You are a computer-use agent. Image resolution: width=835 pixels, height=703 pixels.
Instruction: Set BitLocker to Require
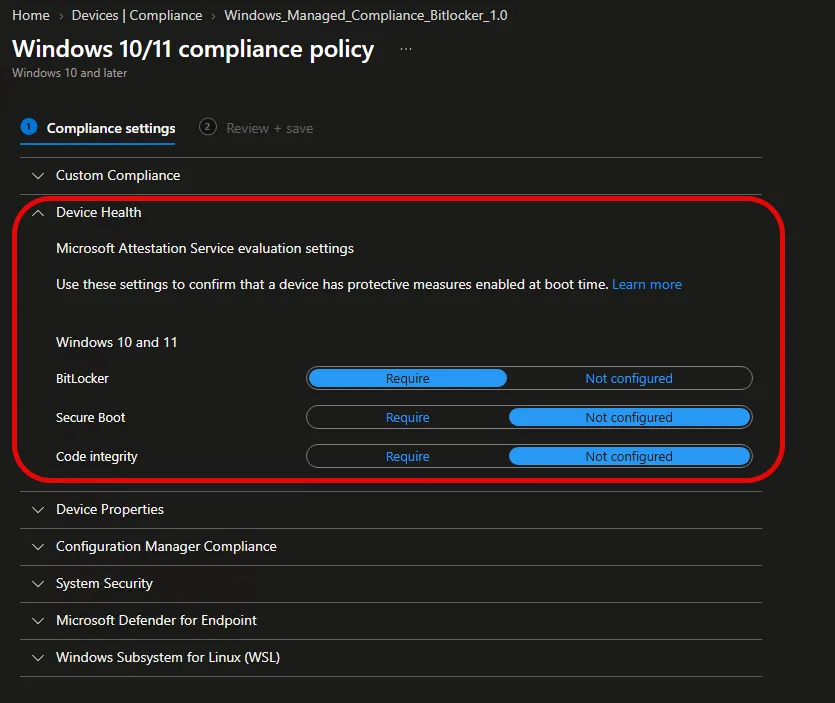407,379
